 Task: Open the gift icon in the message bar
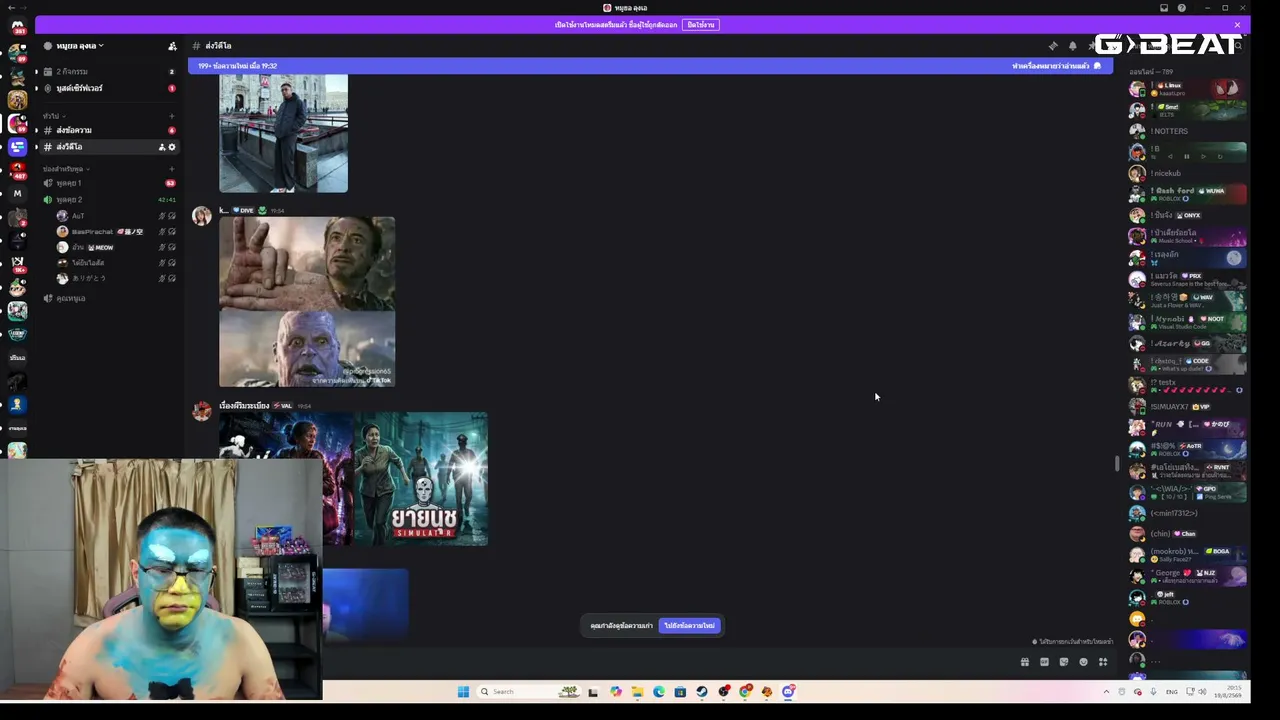coord(1024,662)
